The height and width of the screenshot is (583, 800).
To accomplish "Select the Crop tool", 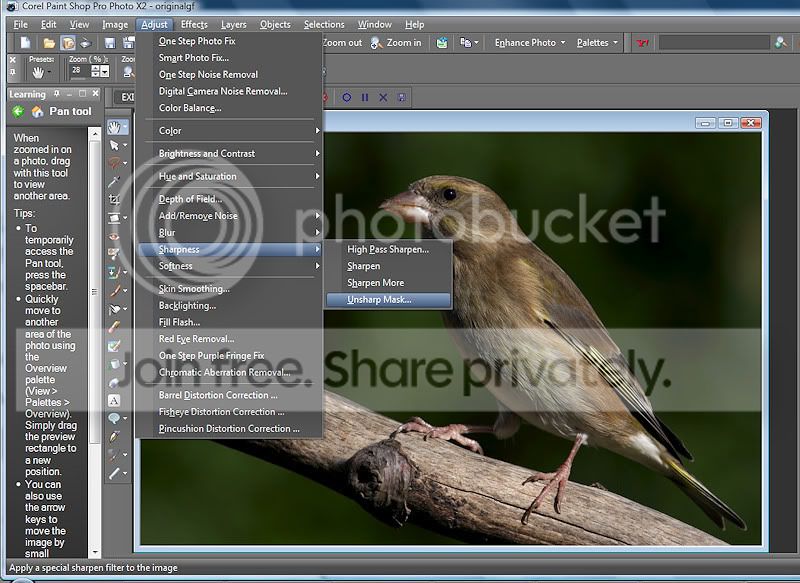I will click(x=115, y=199).
